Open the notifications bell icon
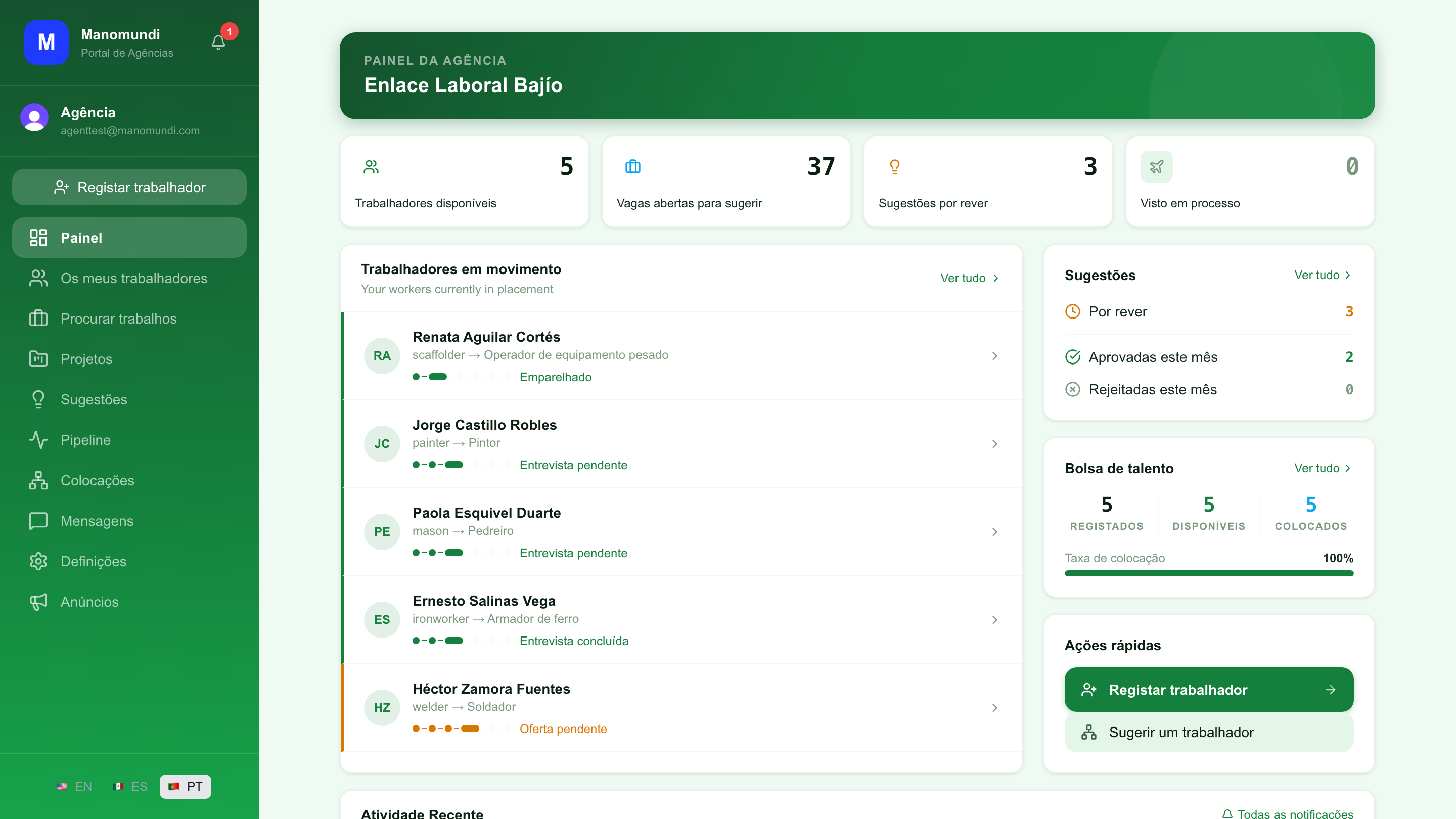 pyautogui.click(x=218, y=42)
